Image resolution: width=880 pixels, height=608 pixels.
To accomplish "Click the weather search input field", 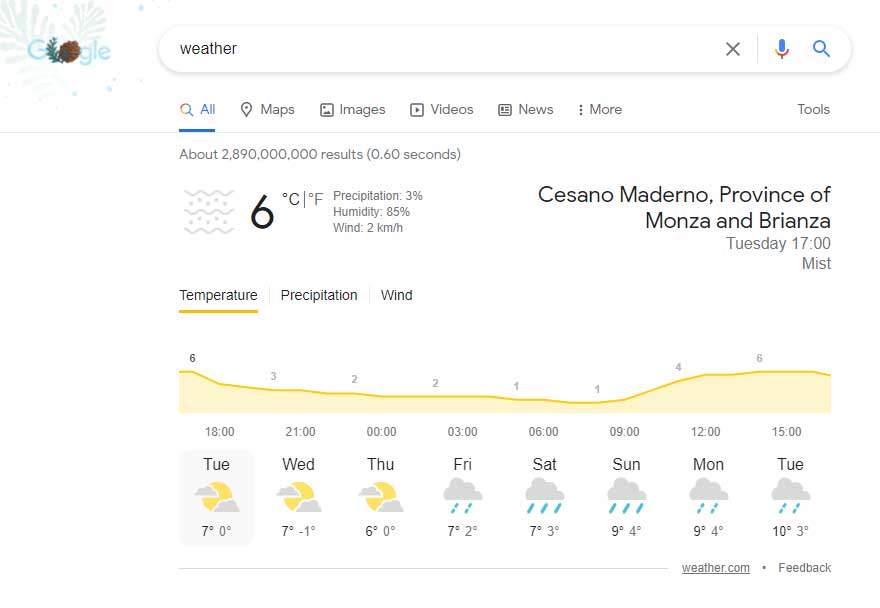I will [x=440, y=49].
